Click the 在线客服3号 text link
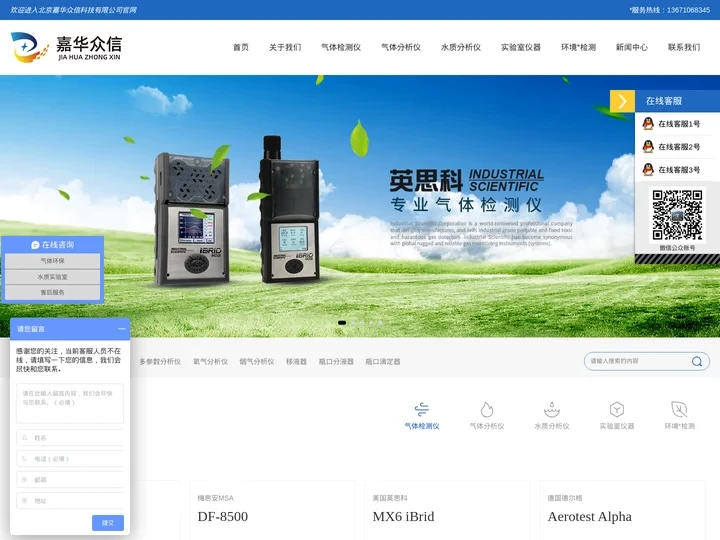Screen dimensions: 720x540 (679, 170)
